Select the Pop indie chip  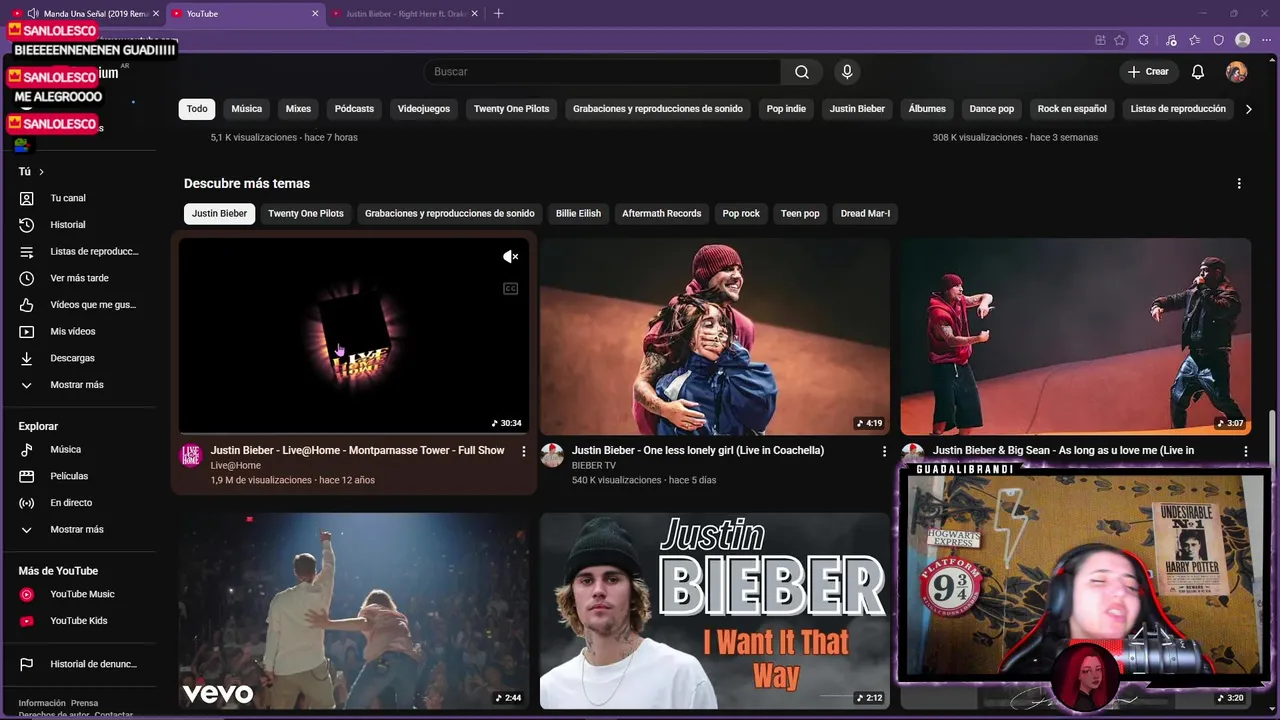click(x=786, y=109)
